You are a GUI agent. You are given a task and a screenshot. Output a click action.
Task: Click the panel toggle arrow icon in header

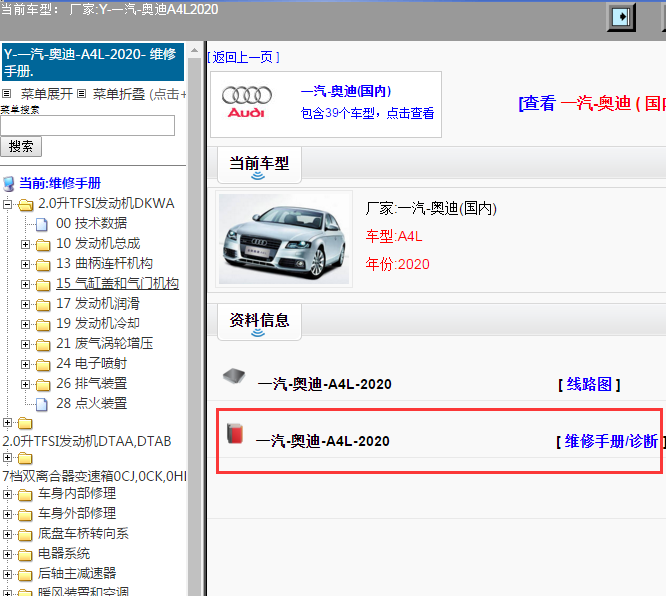click(x=621, y=17)
